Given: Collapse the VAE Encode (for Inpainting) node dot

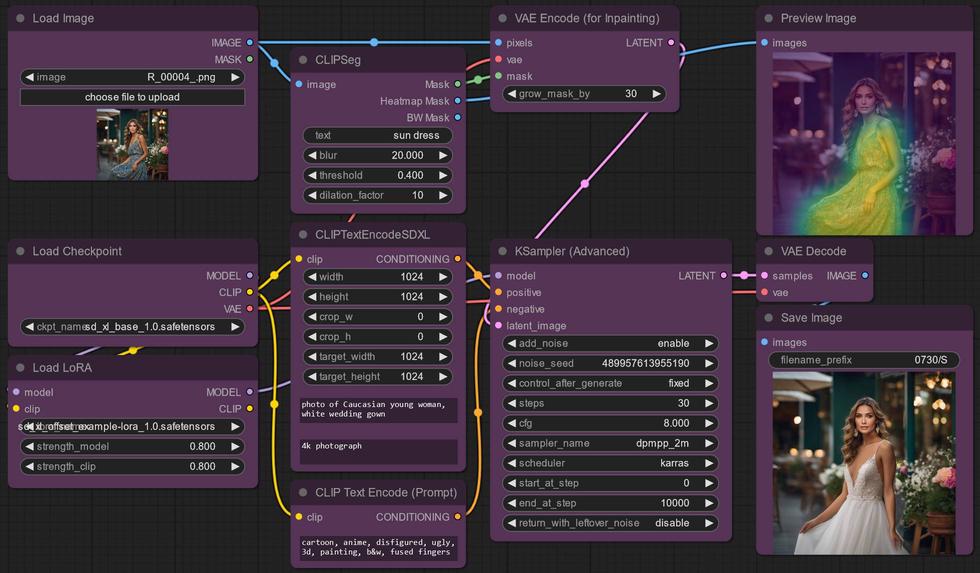Looking at the screenshot, I should coord(502,18).
